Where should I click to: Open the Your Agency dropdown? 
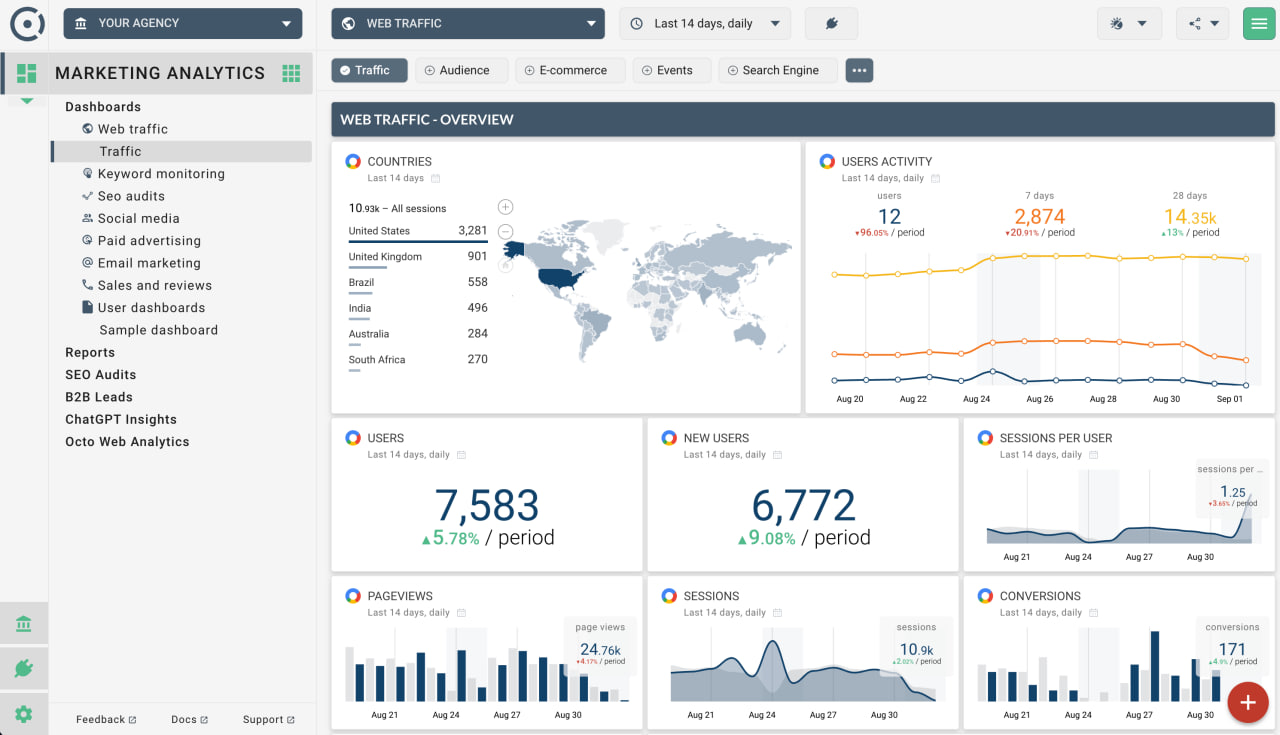(x=183, y=23)
